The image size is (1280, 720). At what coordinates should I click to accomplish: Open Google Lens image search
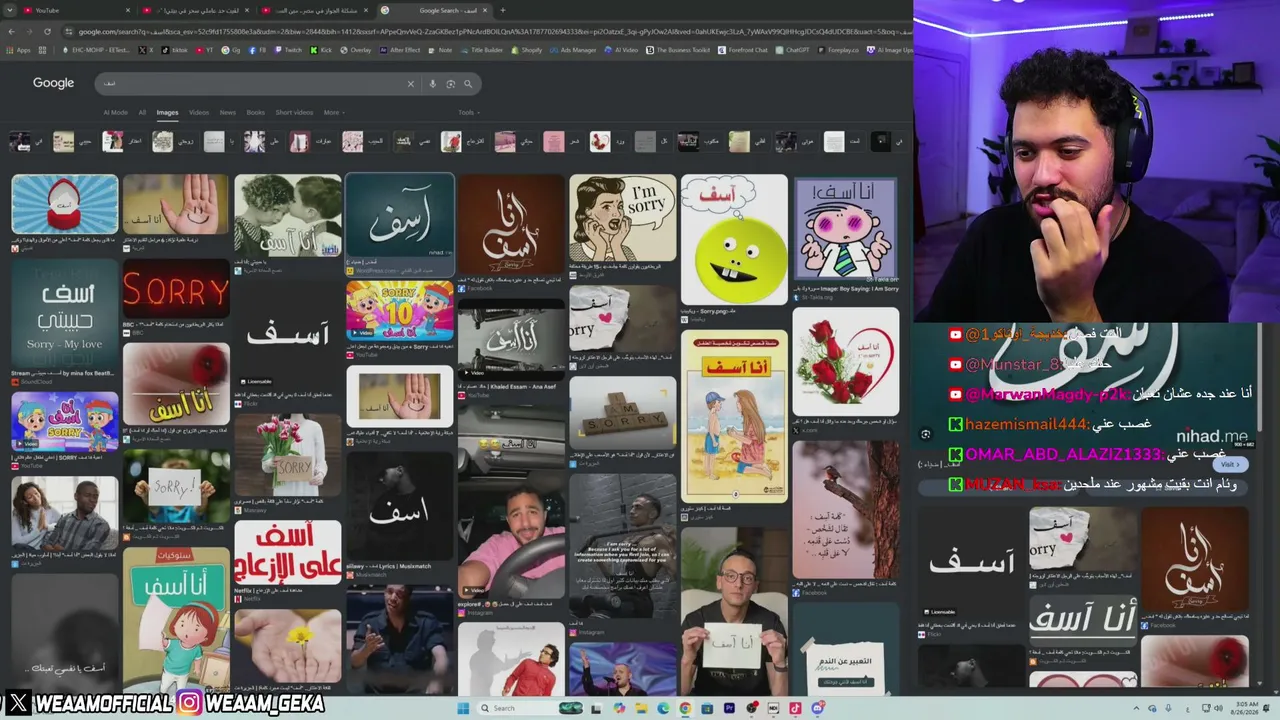pyautogui.click(x=450, y=84)
